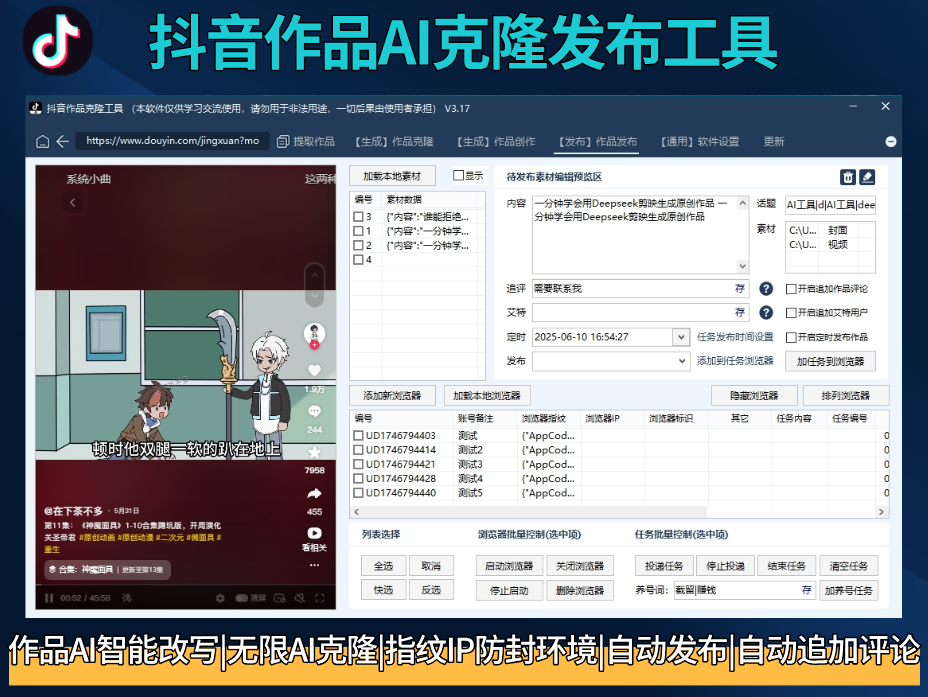Screen dimensions: 928x697
Task: Enable 开启追加作品评论 checkbox
Action: (790, 288)
